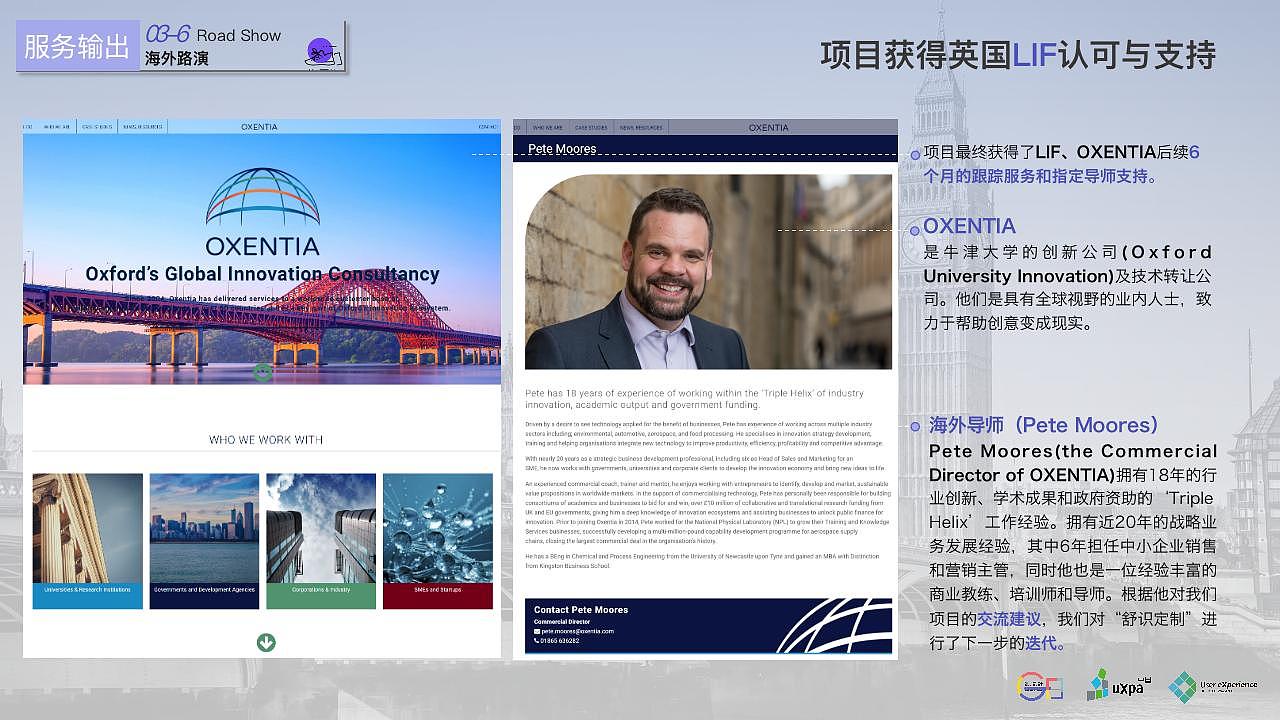Open CASE STUDIES in the left site nav
The image size is (1280, 720).
(x=97, y=127)
